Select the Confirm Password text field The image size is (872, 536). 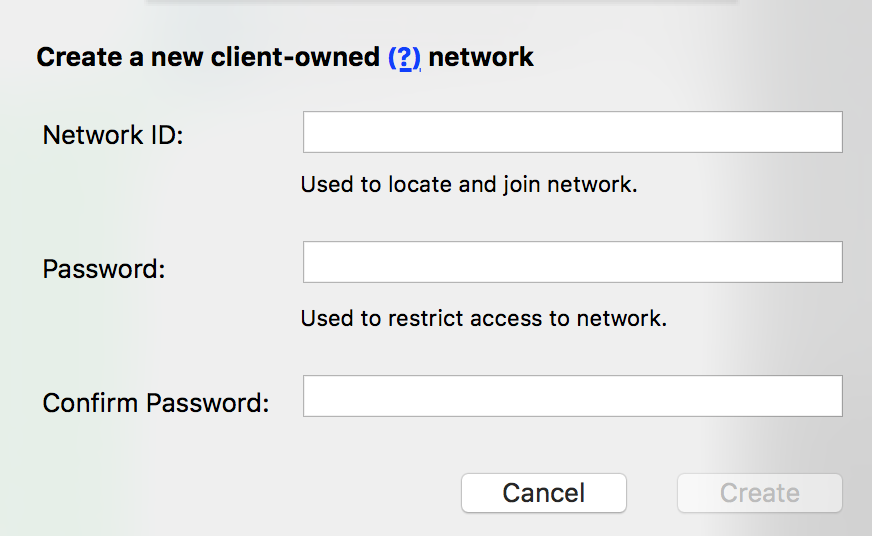(572, 396)
